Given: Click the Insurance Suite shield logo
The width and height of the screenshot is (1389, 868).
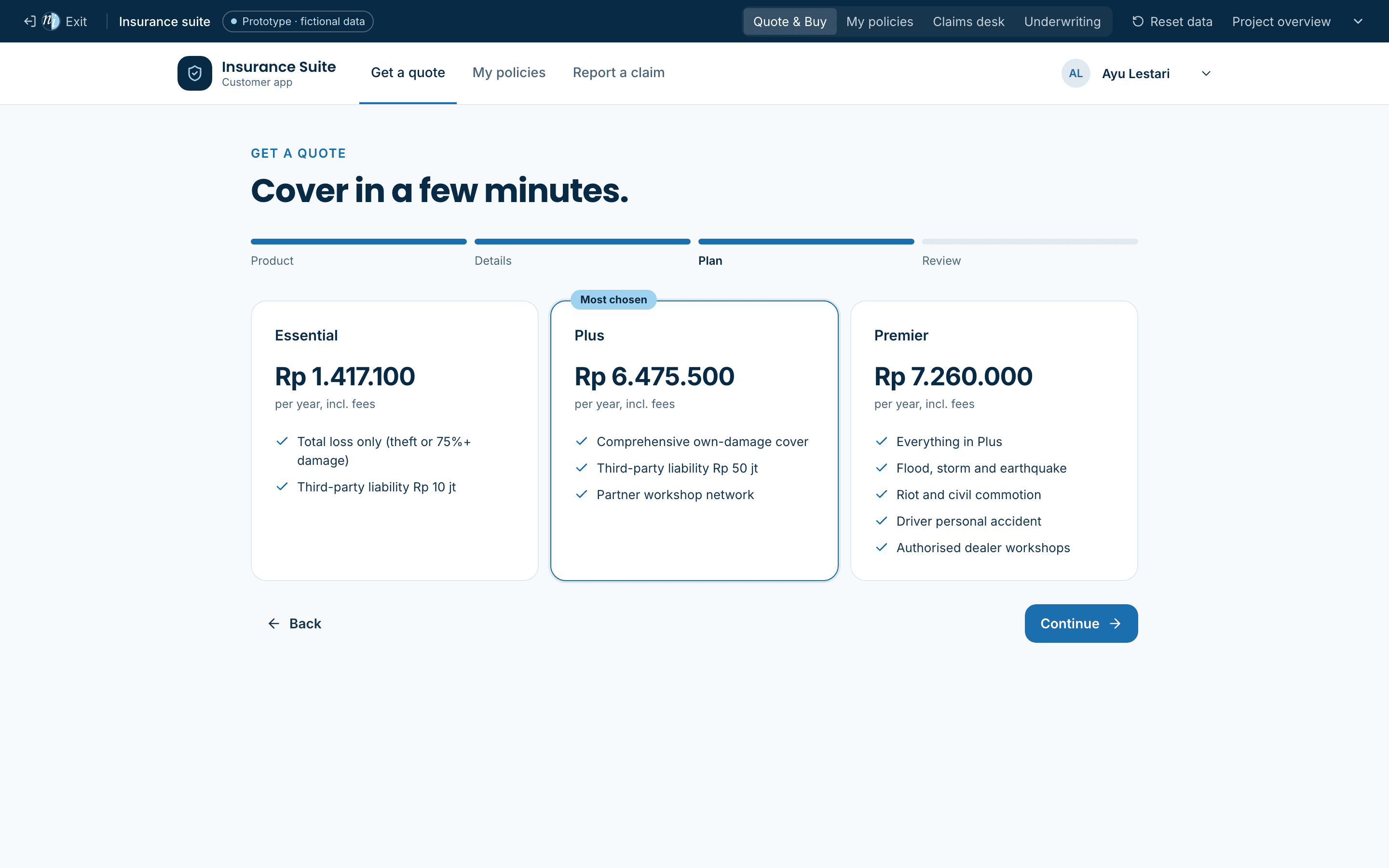Looking at the screenshot, I should (194, 73).
